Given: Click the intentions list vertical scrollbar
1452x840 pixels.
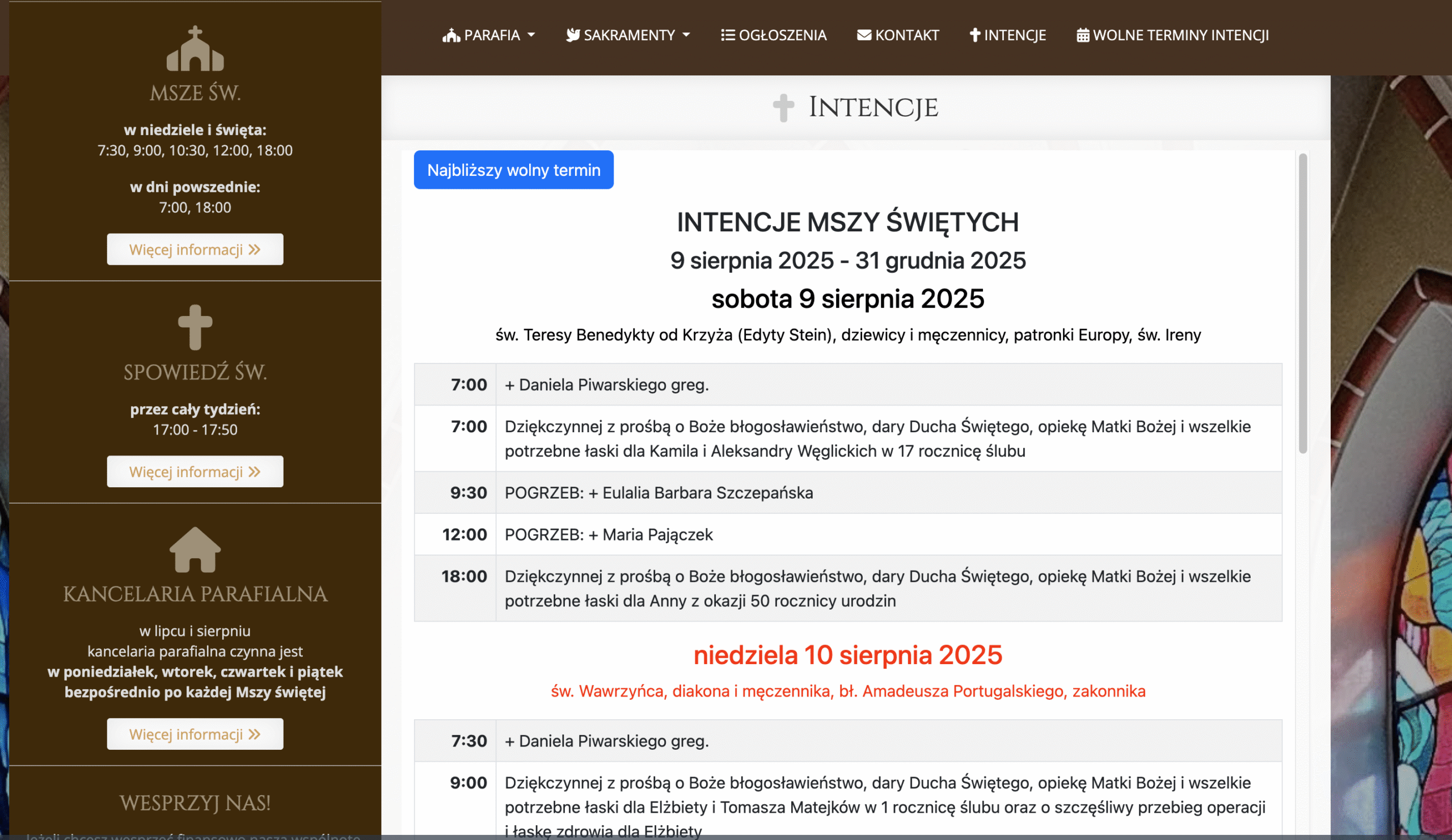Looking at the screenshot, I should pos(1303,303).
